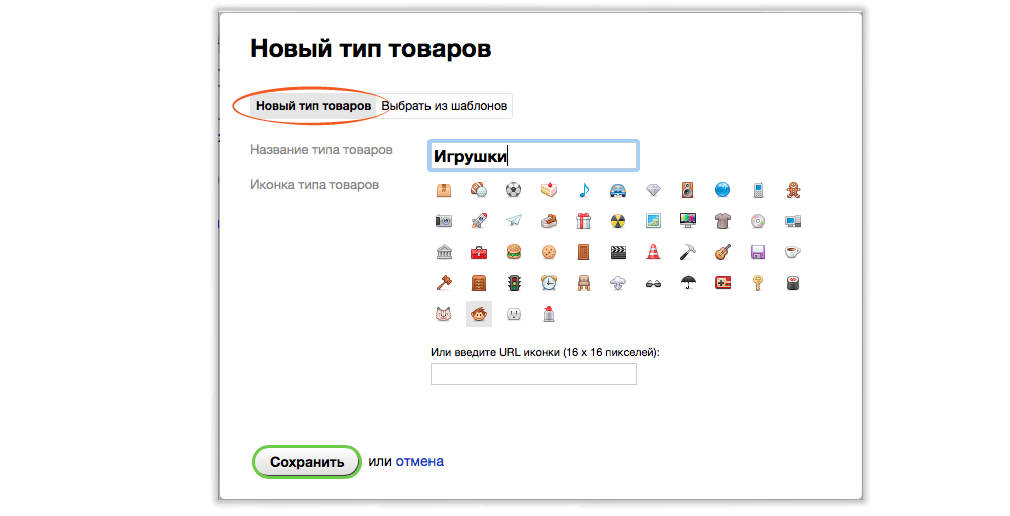Choose the alarm clock icon
The image size is (1010, 516).
[548, 283]
